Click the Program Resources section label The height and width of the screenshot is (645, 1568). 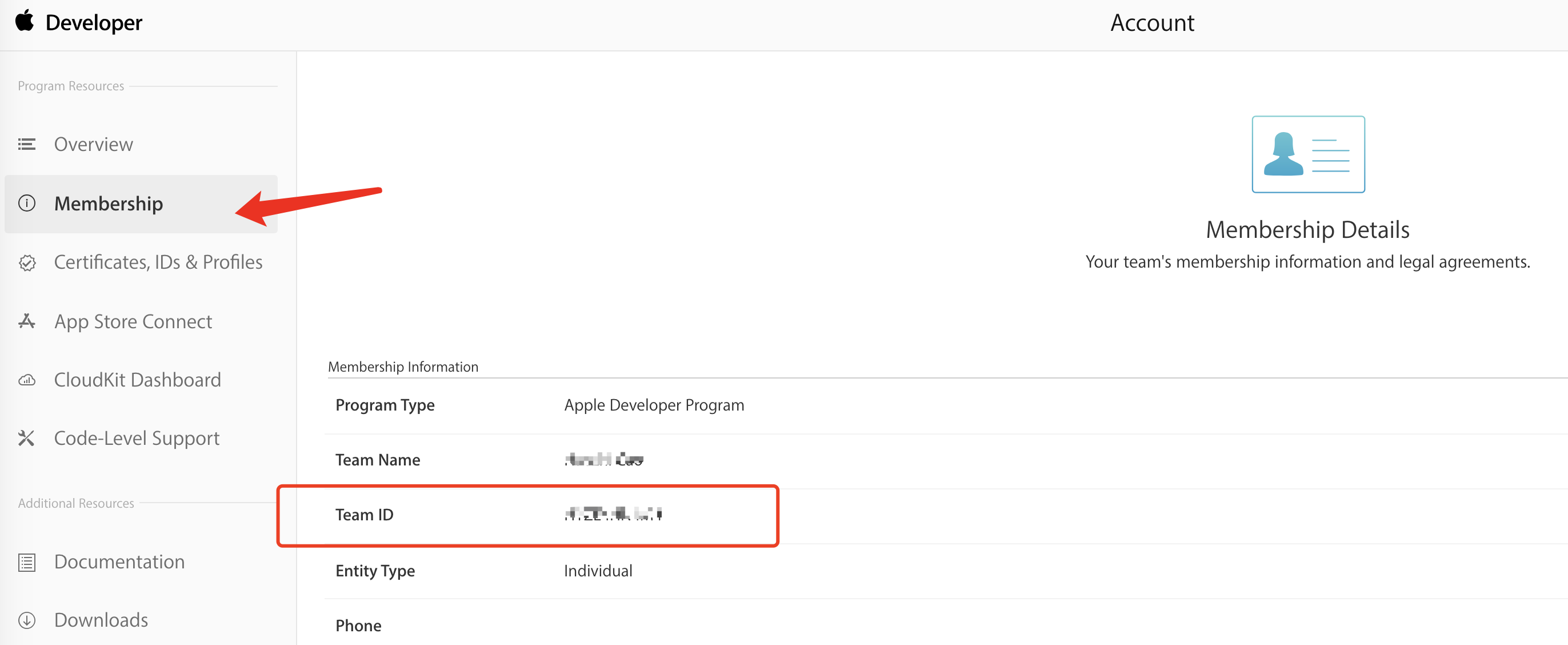[71, 86]
